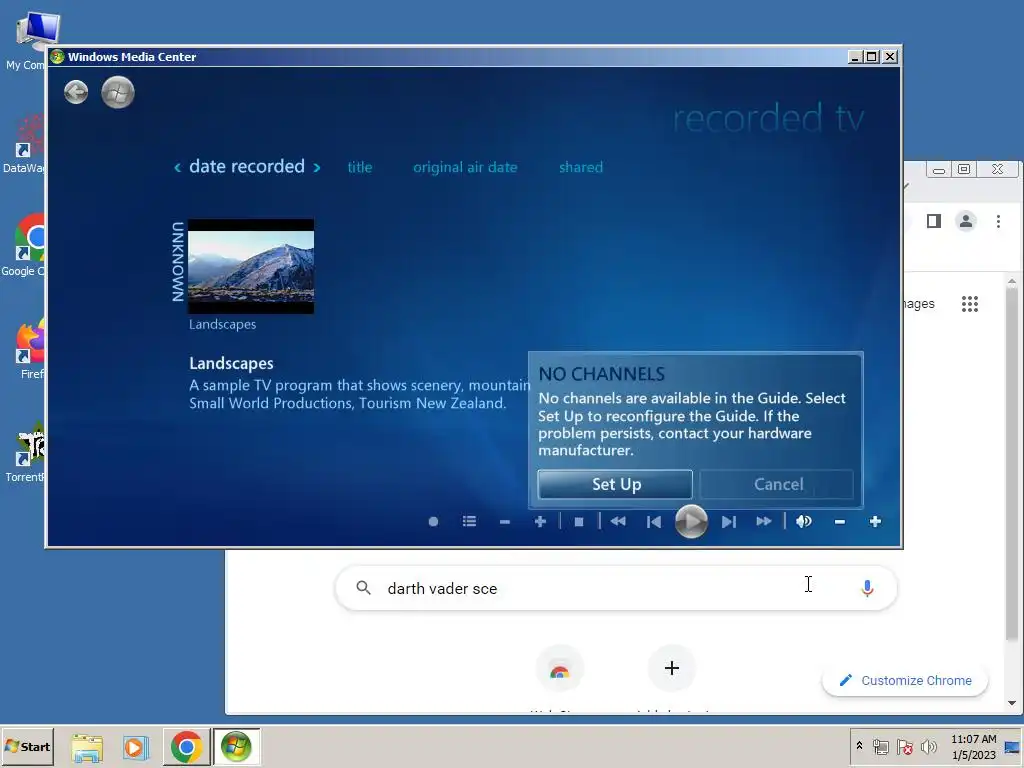
Task: Select the DataWa desktop shortcut
Action: tap(24, 142)
